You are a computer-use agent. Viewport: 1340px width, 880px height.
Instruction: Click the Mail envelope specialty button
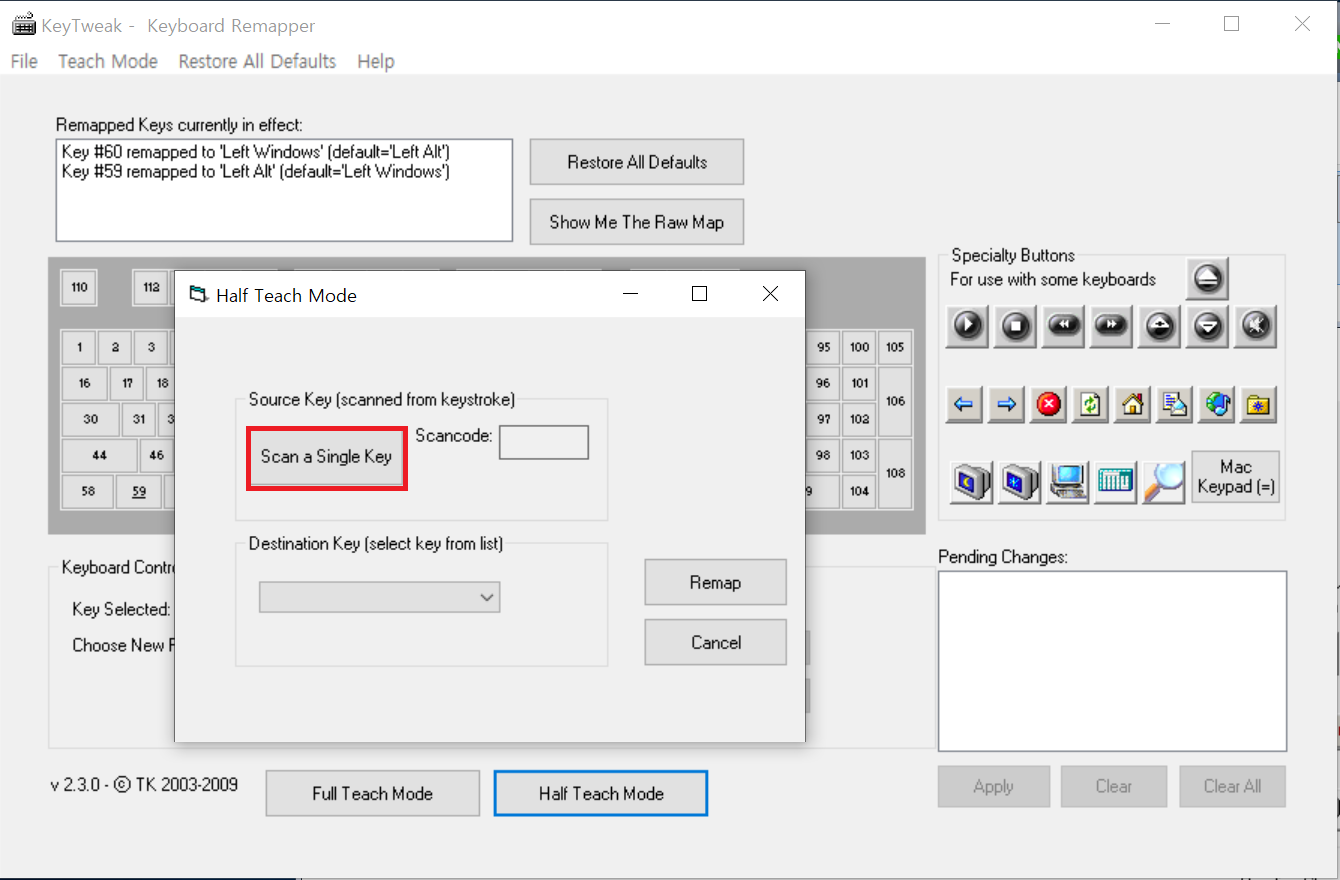tap(1174, 404)
